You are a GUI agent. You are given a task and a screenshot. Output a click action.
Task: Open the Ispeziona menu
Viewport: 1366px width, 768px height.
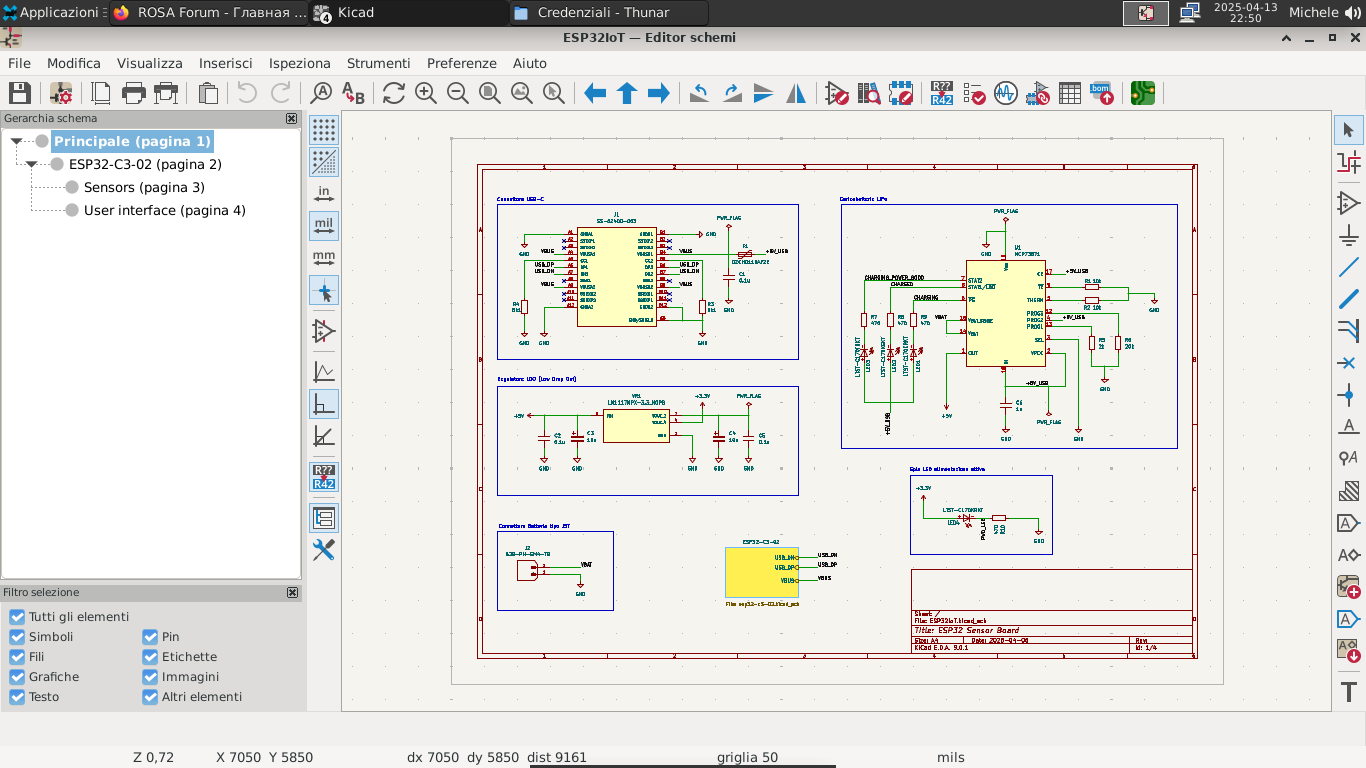pos(299,63)
